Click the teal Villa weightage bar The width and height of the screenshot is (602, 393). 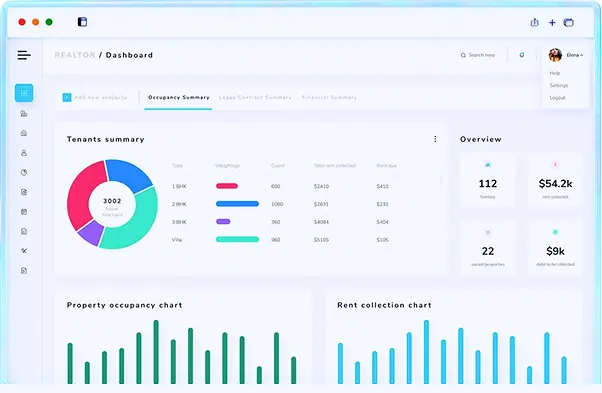coord(237,239)
